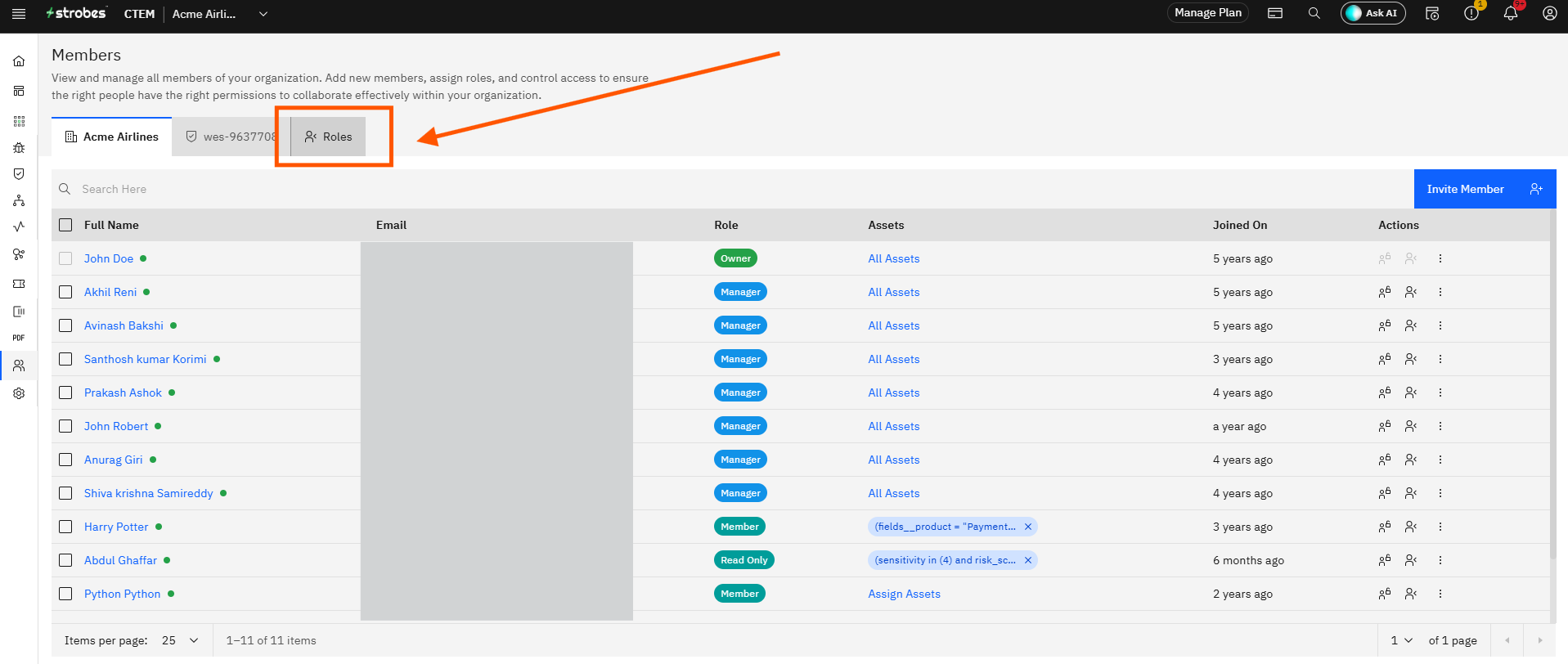Open three-dot menu for Akhil Reni

click(1440, 292)
